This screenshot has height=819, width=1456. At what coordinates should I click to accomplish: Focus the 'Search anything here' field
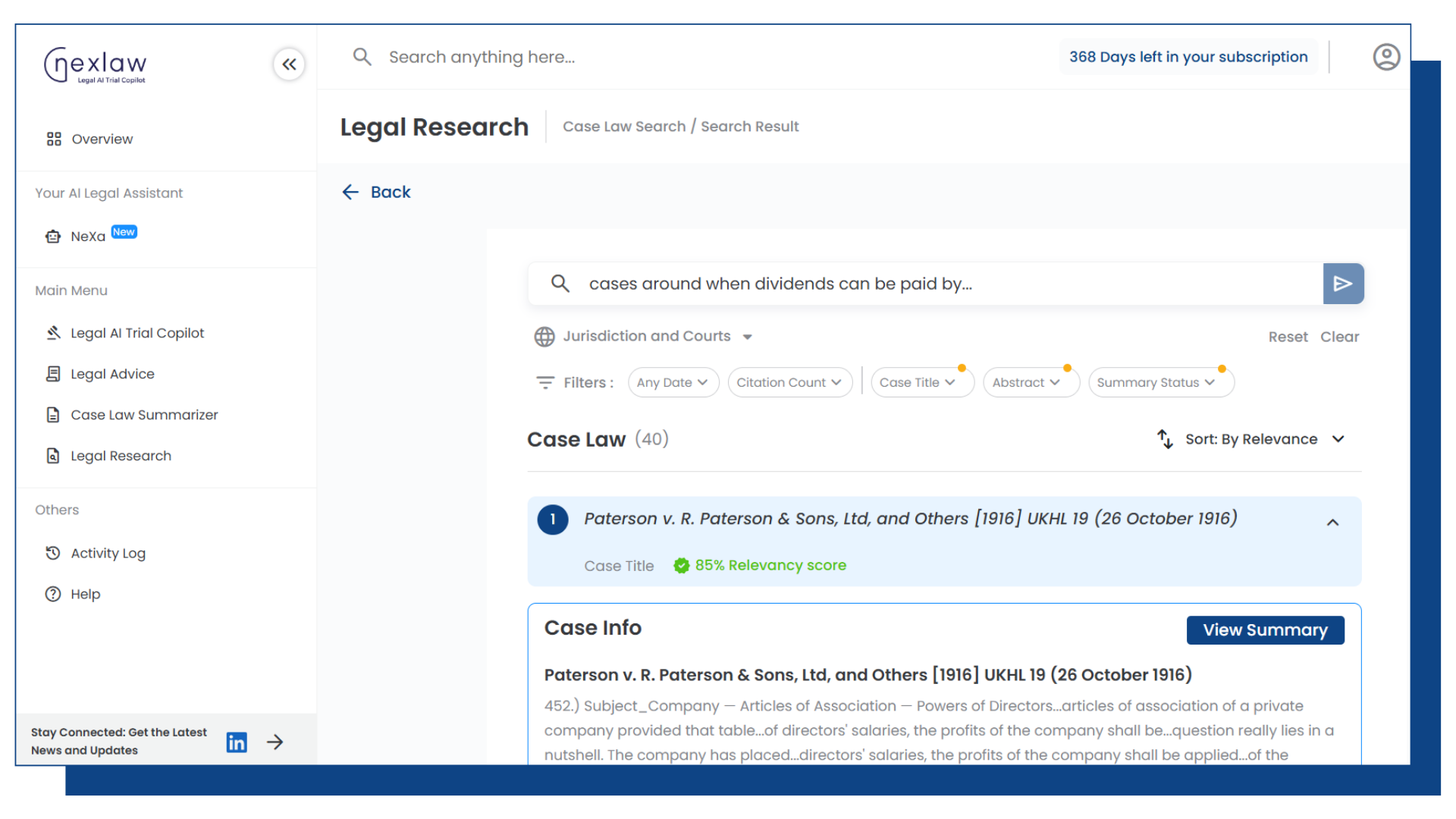point(482,57)
